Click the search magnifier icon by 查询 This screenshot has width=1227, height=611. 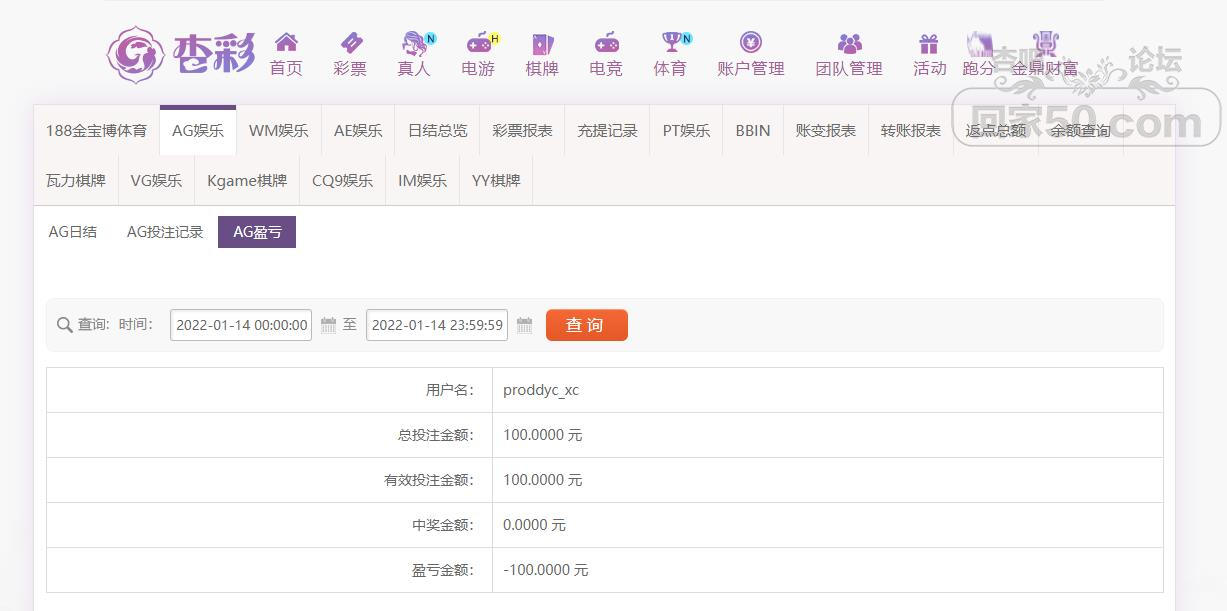[64, 325]
